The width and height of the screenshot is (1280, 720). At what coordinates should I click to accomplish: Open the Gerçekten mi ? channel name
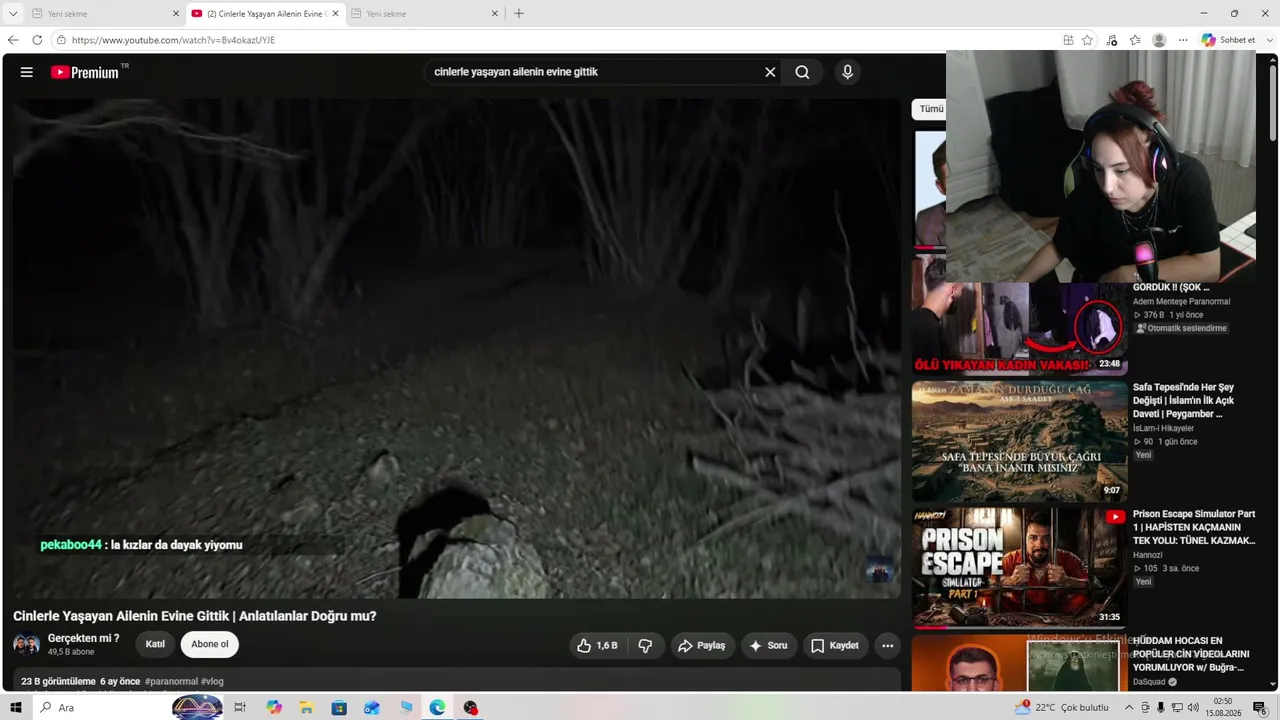(83, 638)
